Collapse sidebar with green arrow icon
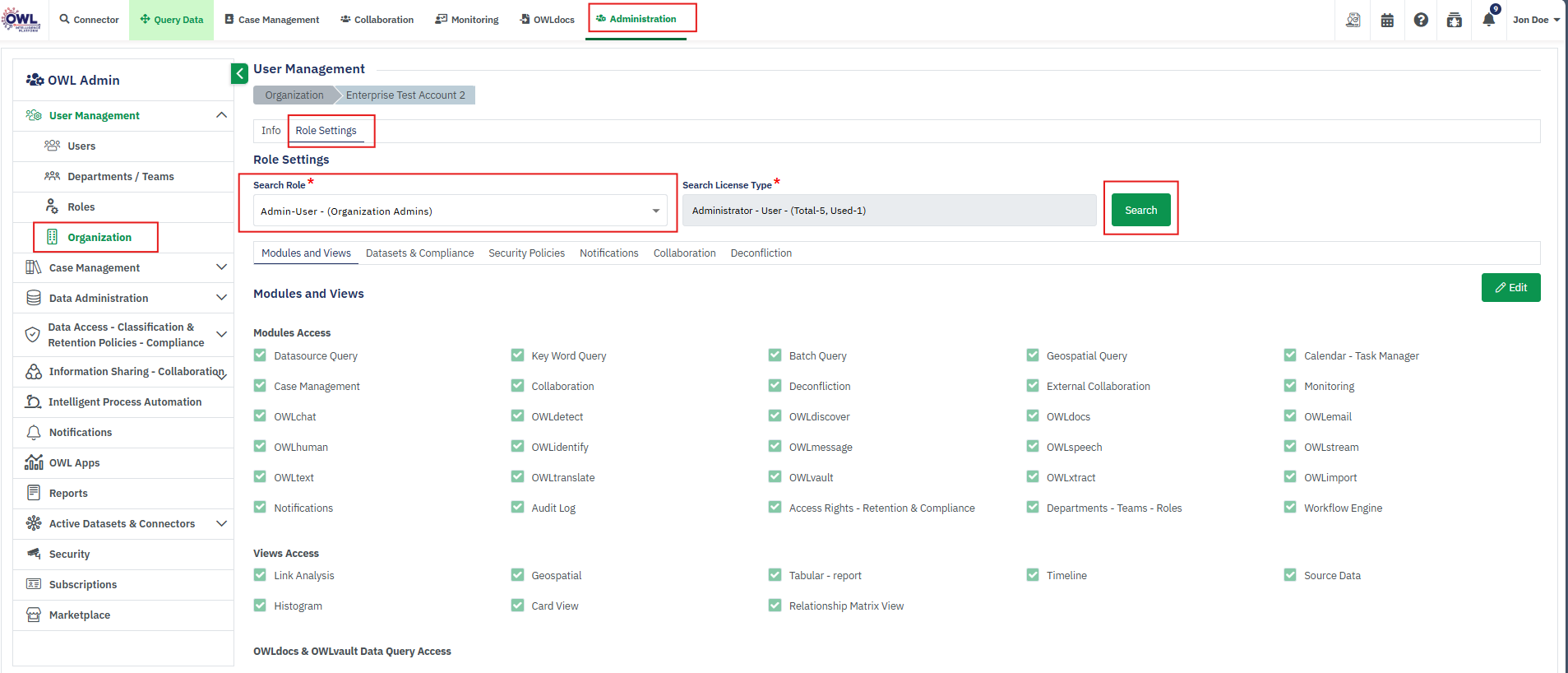1568x673 pixels. click(x=239, y=73)
